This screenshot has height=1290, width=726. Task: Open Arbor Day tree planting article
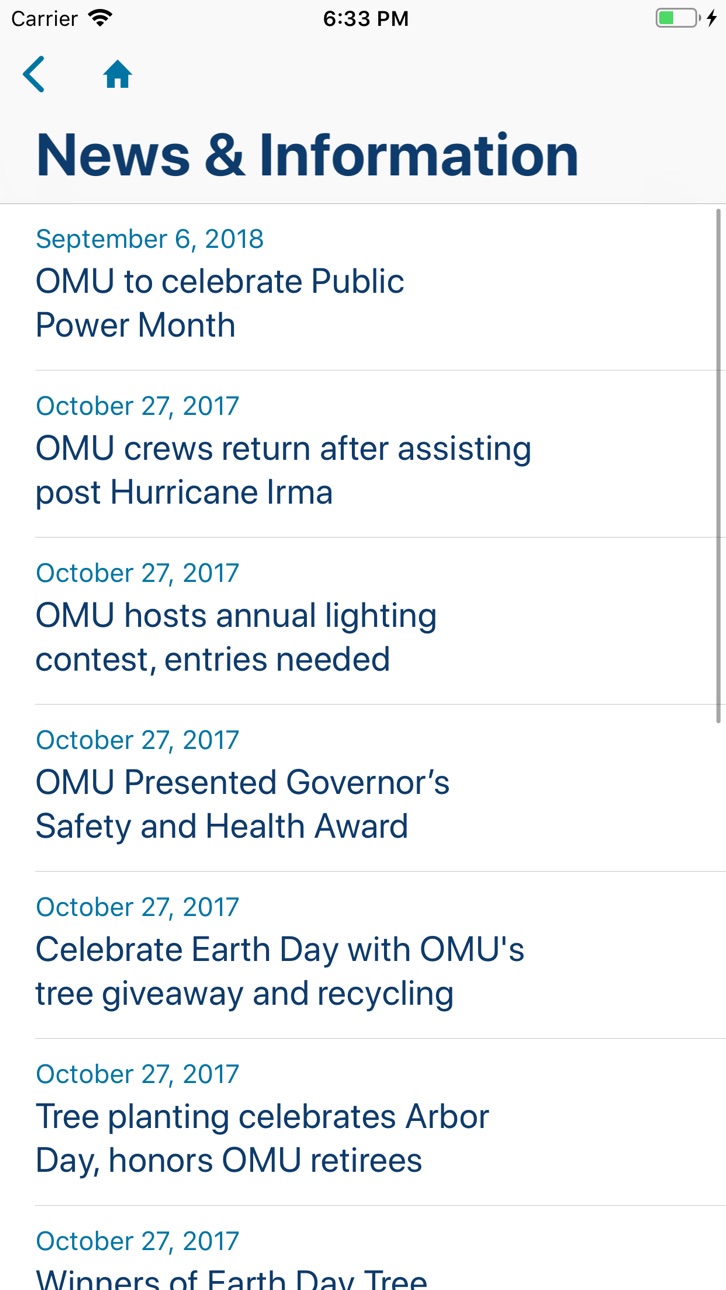tap(363, 1122)
